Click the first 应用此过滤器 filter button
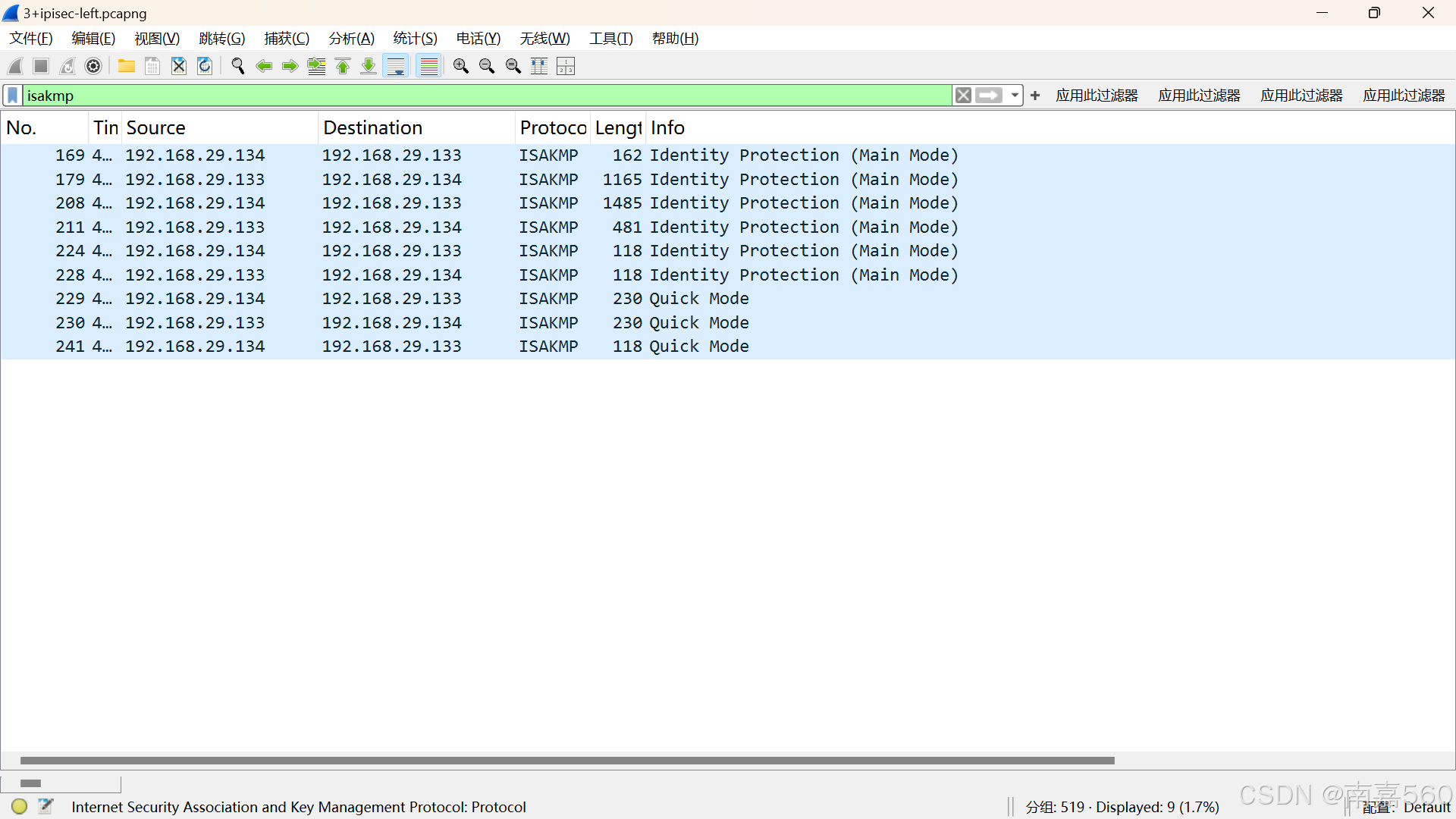Viewport: 1456px width, 819px height. tap(1097, 96)
